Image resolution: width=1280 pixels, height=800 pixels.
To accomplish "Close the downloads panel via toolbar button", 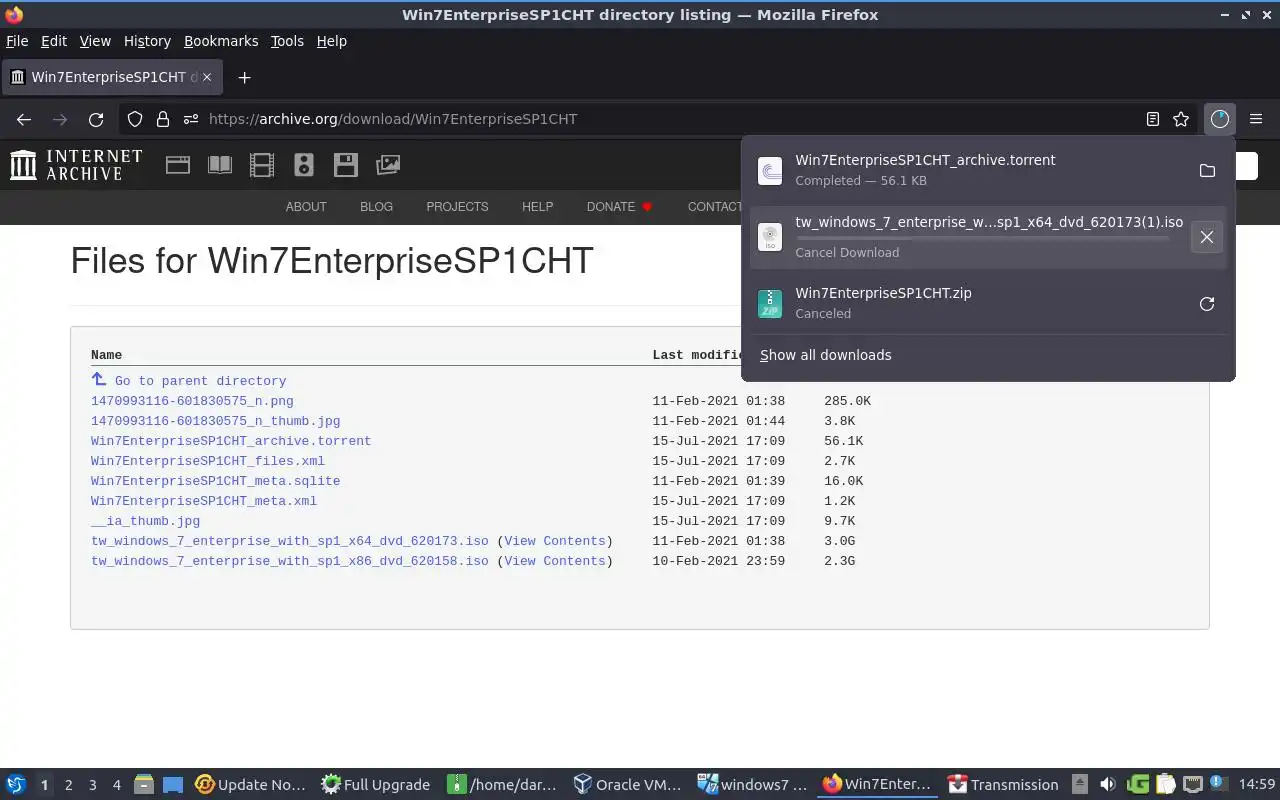I will (x=1220, y=119).
